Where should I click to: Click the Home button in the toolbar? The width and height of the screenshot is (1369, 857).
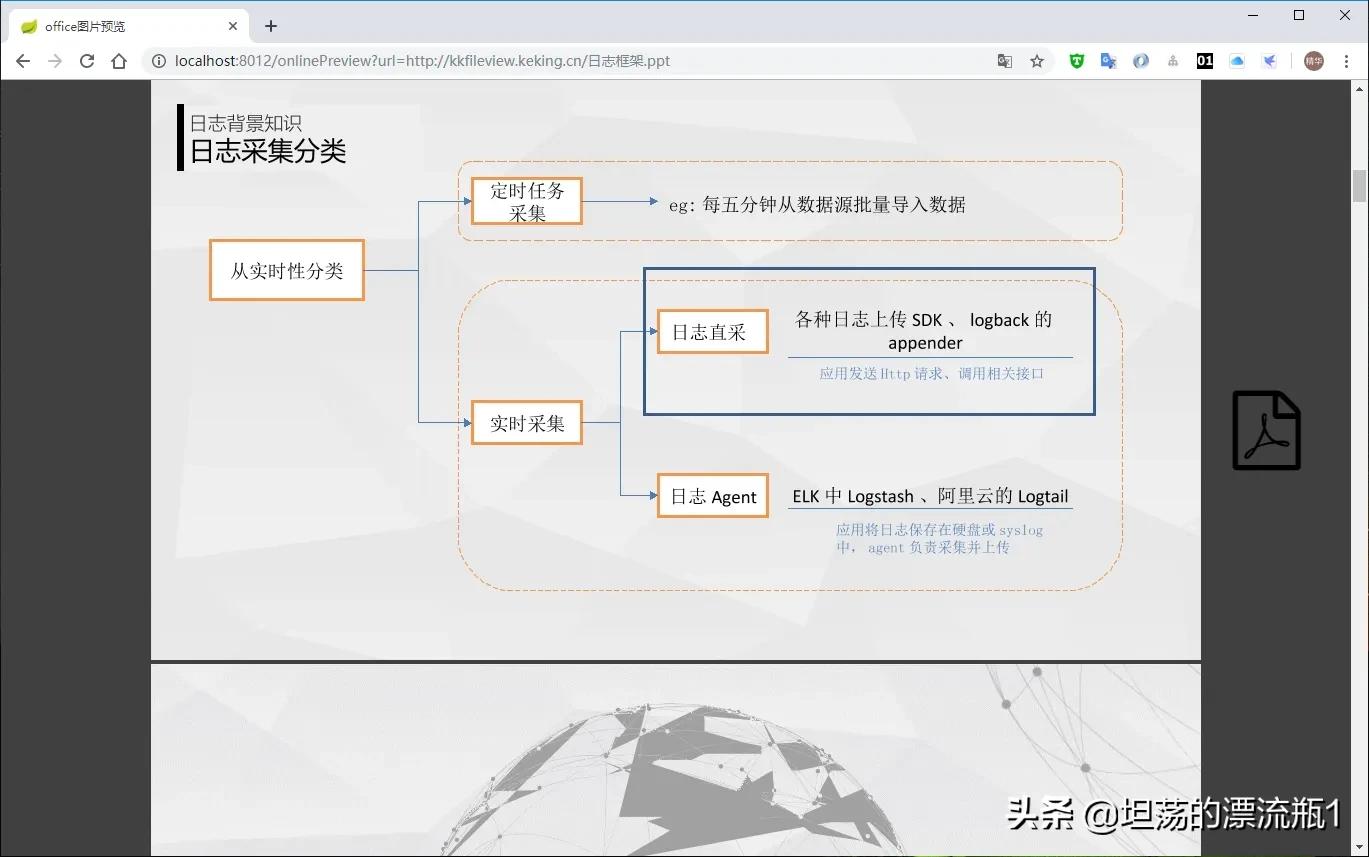(x=119, y=61)
